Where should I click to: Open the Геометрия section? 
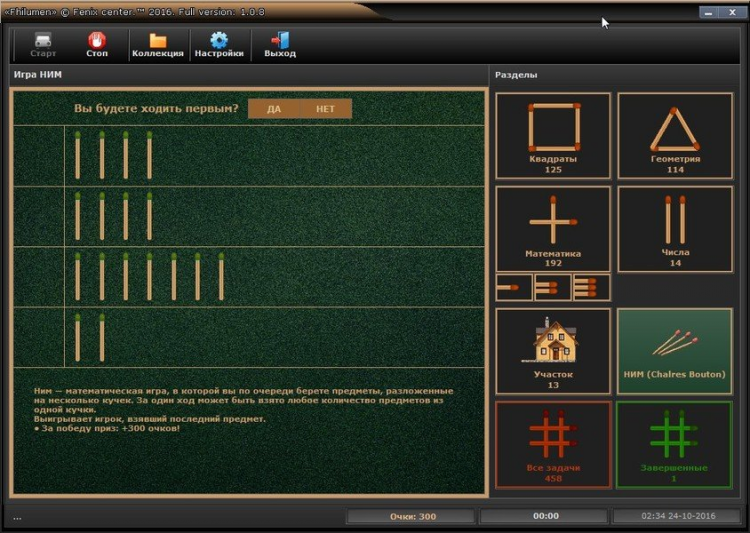(x=675, y=136)
